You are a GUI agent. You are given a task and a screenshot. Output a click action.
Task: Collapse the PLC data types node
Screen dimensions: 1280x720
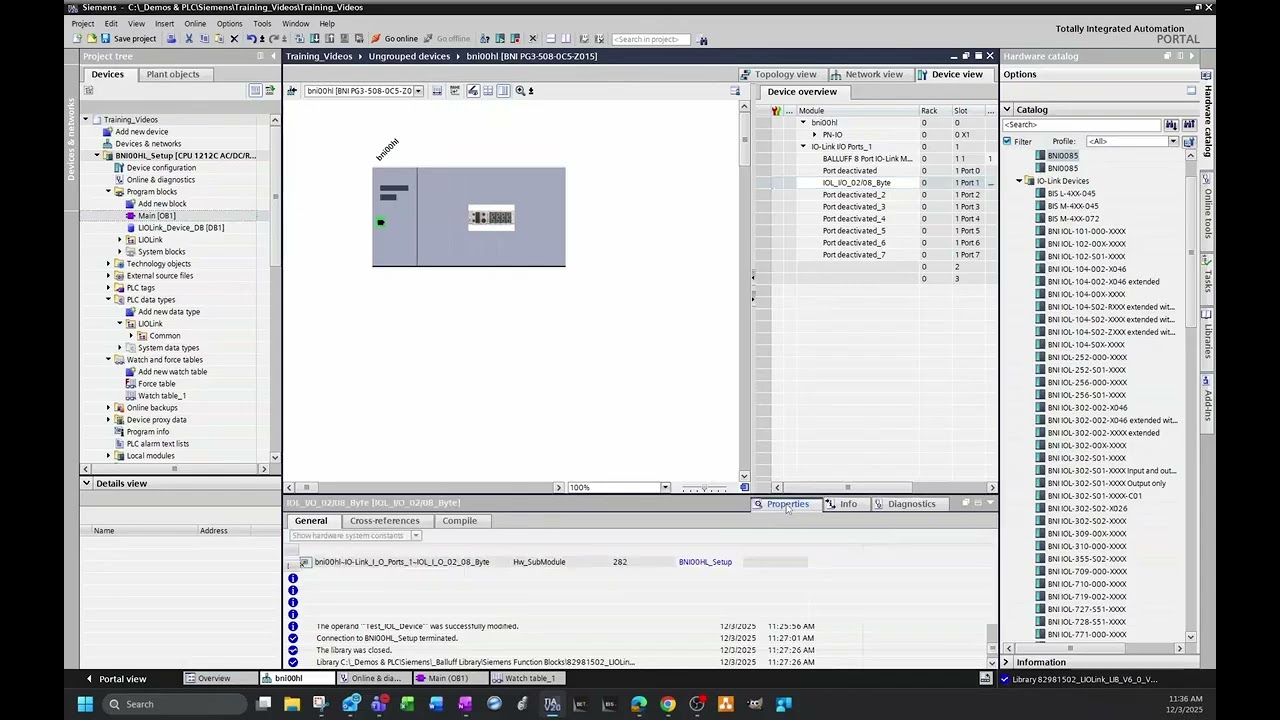coord(108,300)
